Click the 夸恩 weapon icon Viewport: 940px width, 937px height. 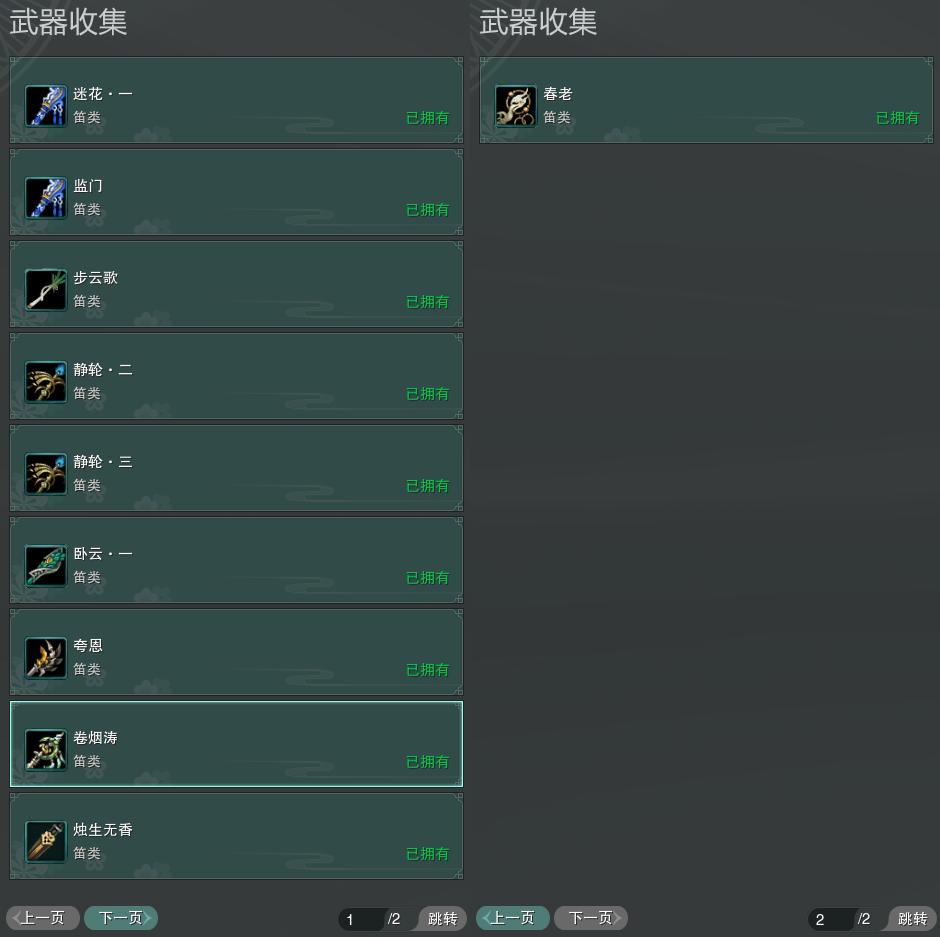[x=46, y=658]
